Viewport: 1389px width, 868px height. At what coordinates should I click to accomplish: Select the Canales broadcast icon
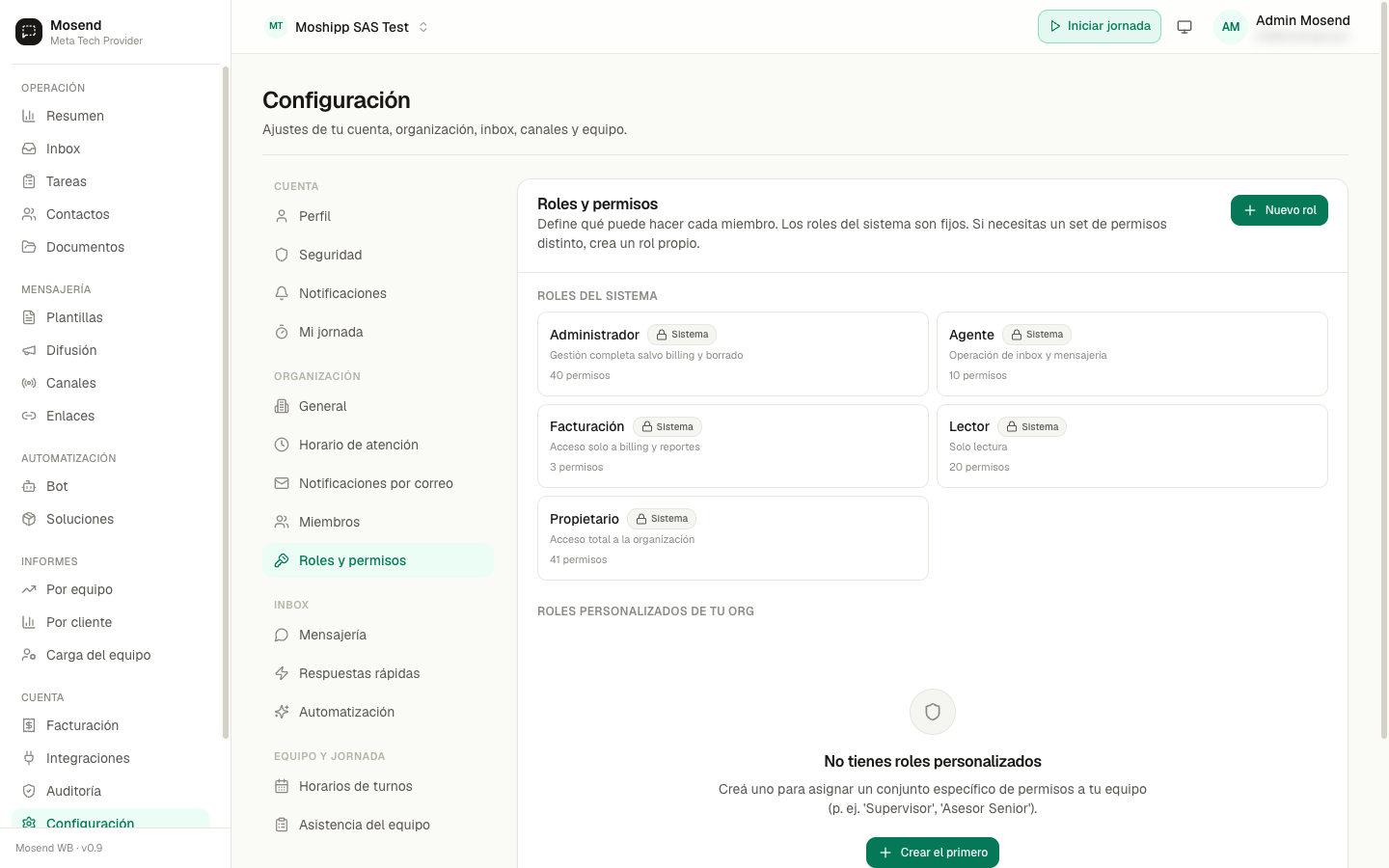click(x=29, y=383)
